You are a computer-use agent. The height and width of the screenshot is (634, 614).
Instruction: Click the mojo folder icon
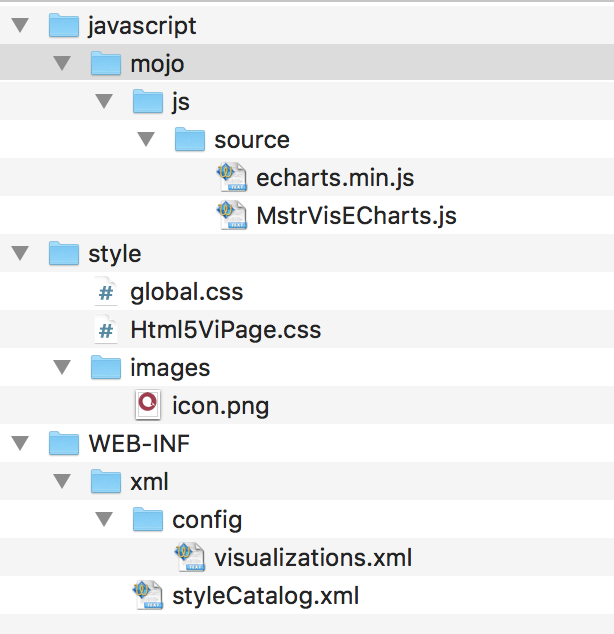click(x=106, y=64)
